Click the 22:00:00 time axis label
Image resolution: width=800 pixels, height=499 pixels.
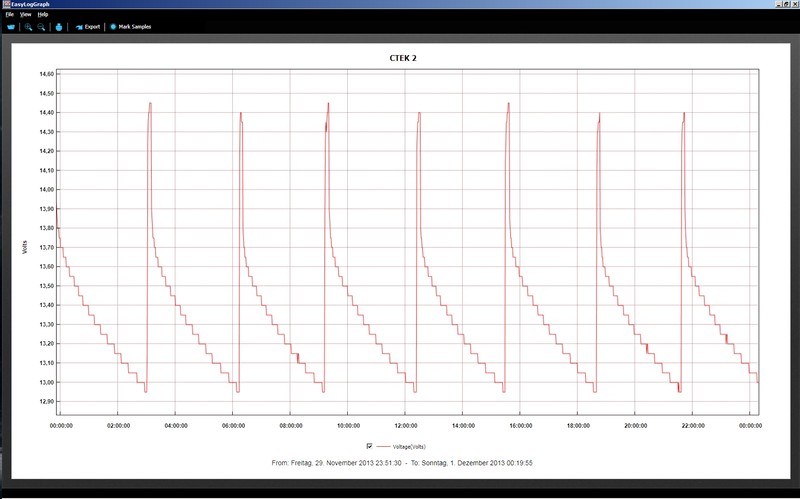click(692, 425)
